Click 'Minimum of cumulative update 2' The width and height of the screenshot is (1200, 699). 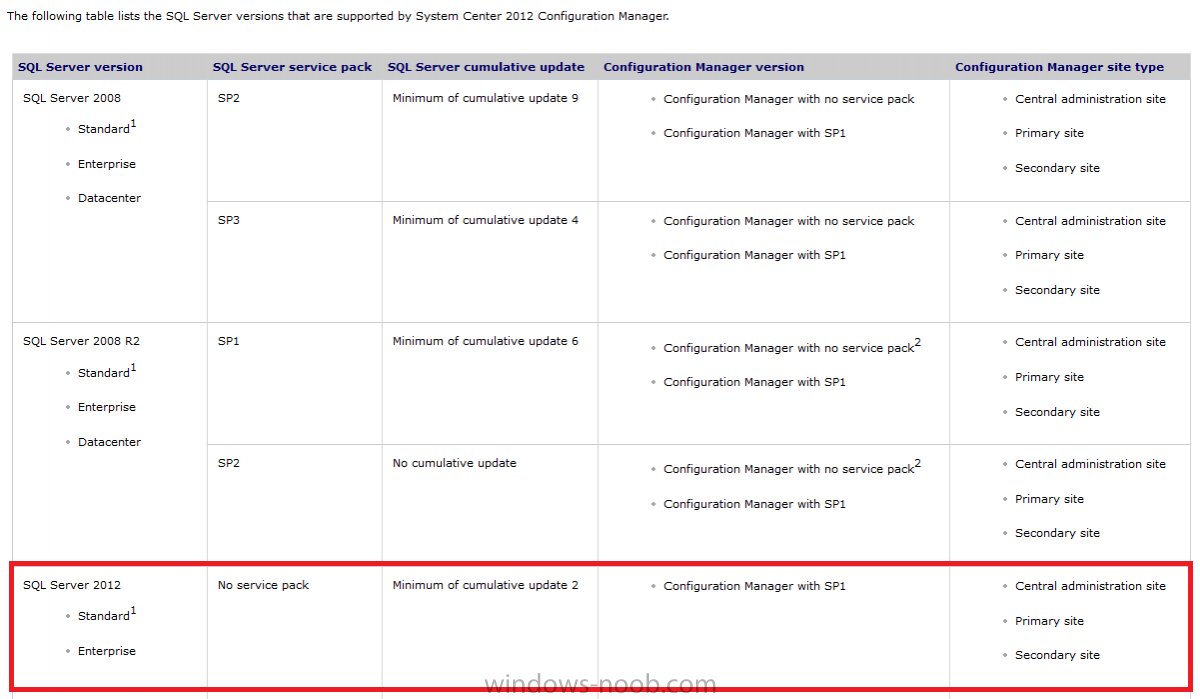click(485, 585)
